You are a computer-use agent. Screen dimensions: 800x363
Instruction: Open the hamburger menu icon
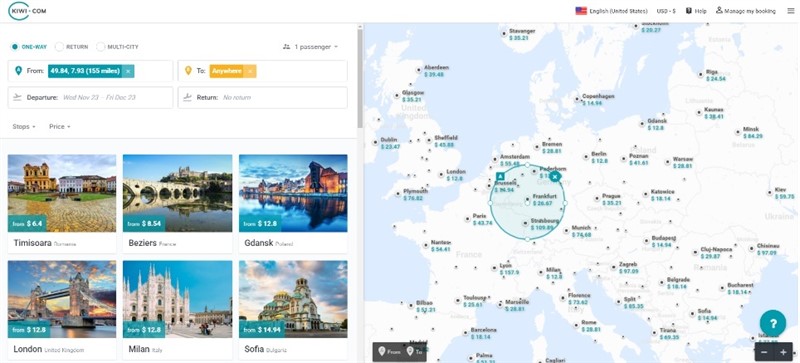[791, 11]
